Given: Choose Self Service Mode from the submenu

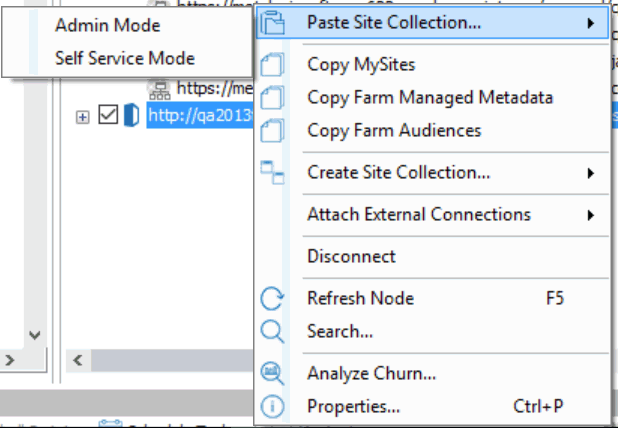Looking at the screenshot, I should pos(124,58).
